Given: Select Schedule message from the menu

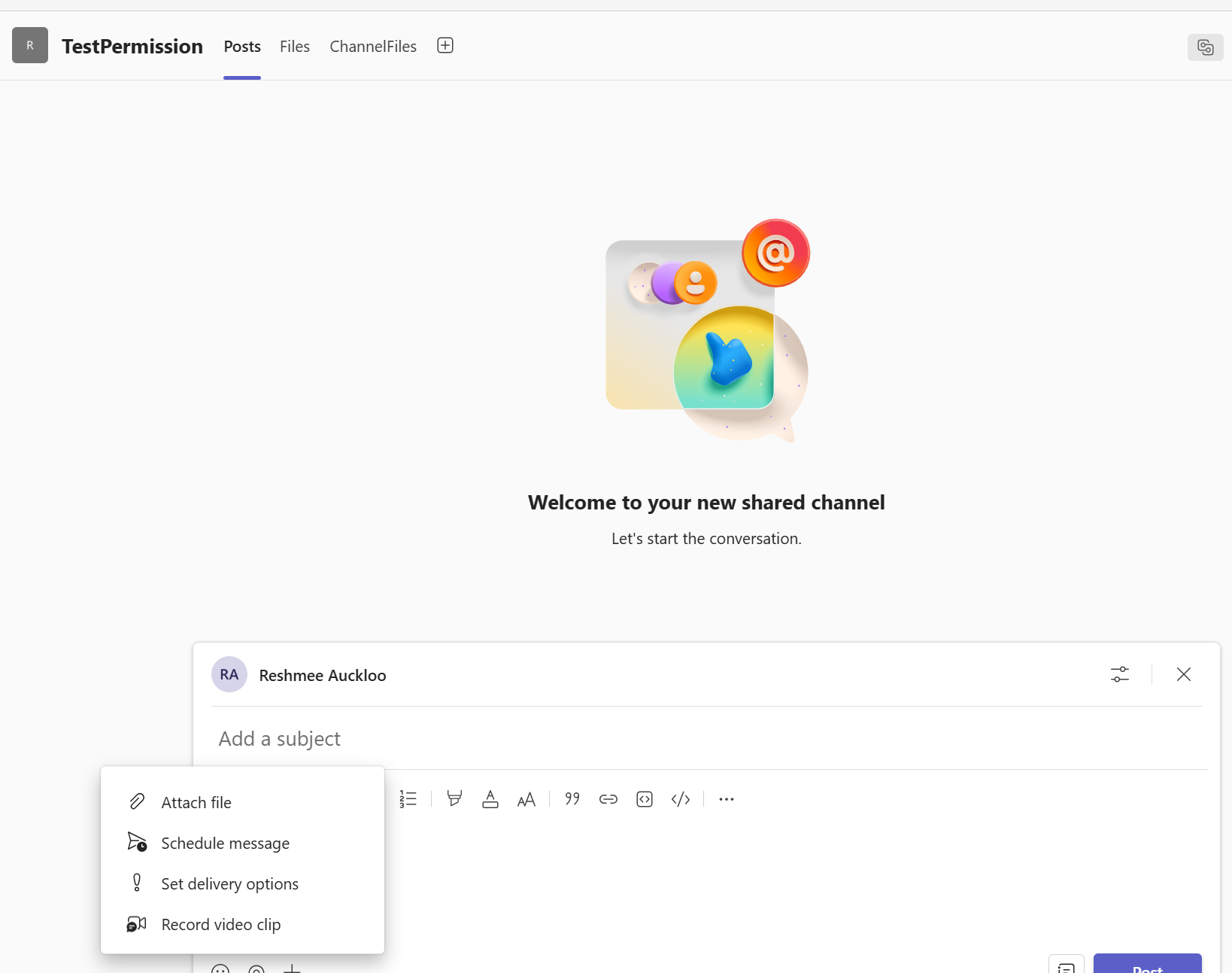Looking at the screenshot, I should (x=225, y=843).
